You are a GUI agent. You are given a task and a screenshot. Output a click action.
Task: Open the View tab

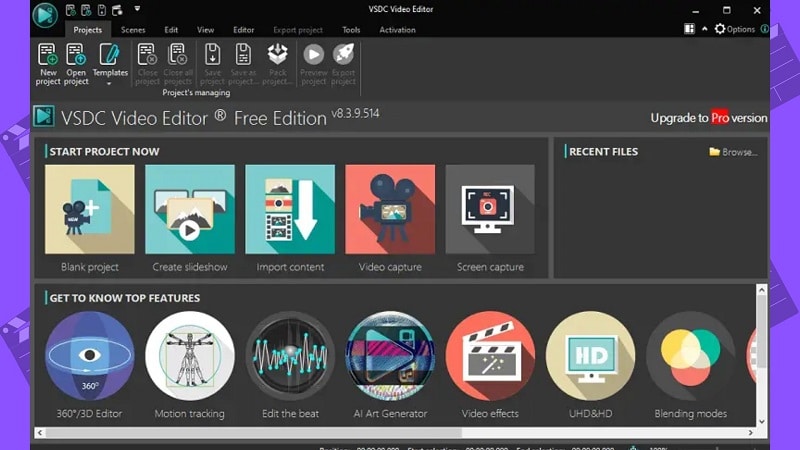(x=205, y=30)
